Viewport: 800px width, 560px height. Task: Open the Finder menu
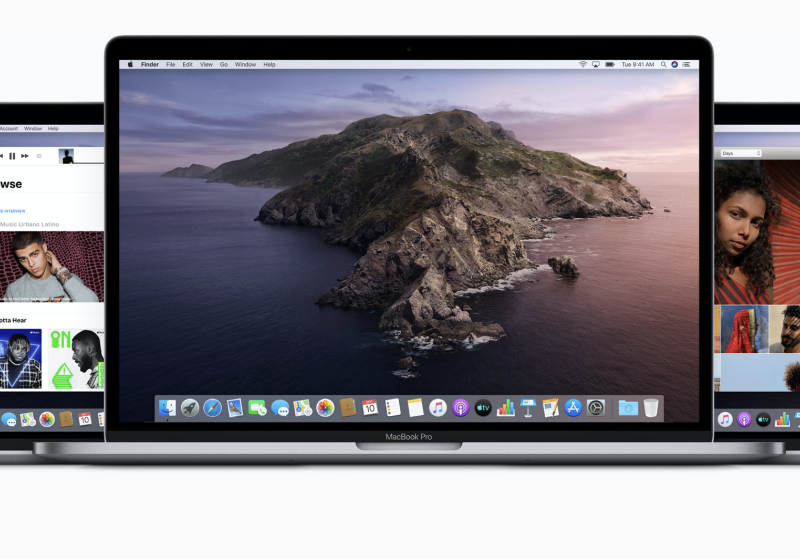pos(150,65)
